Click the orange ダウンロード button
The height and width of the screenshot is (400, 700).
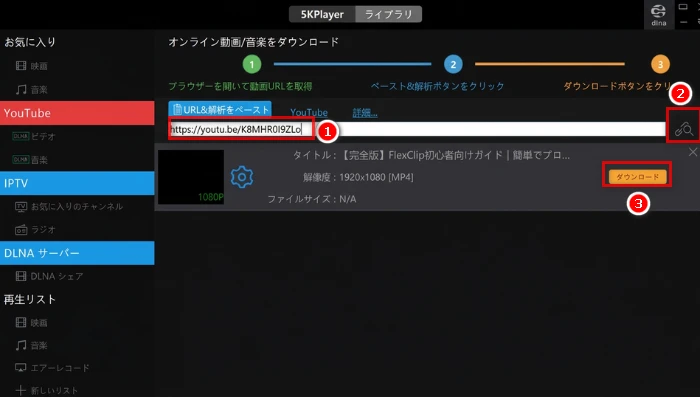(637, 177)
